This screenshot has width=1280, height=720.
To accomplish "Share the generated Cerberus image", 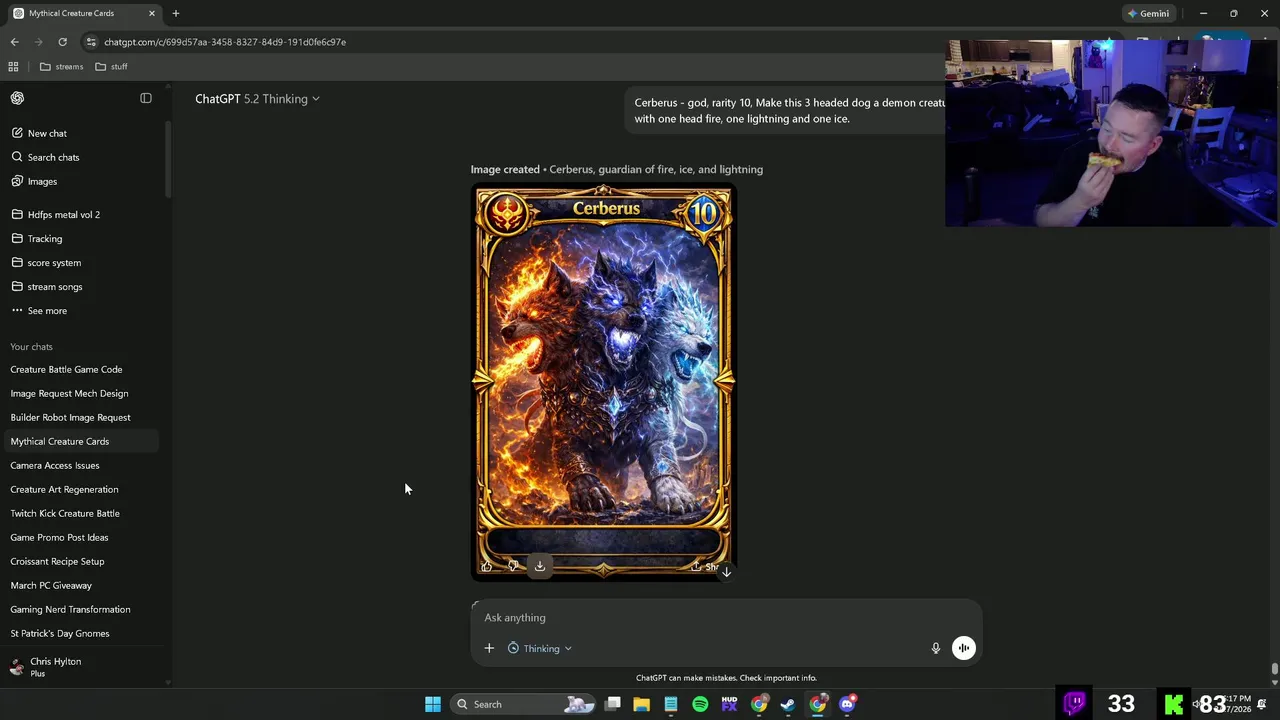I will 705,566.
